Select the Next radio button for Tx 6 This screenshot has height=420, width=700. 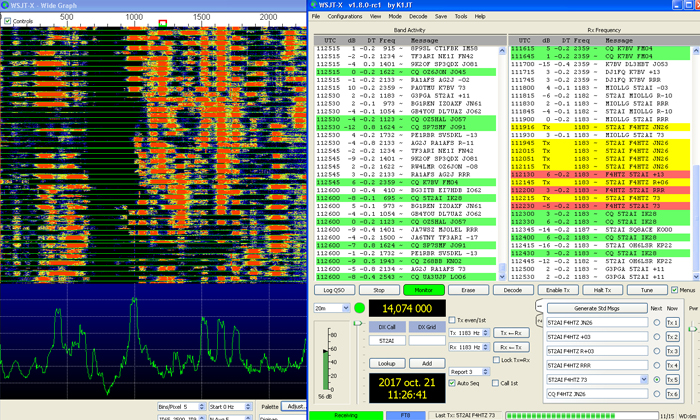(657, 394)
